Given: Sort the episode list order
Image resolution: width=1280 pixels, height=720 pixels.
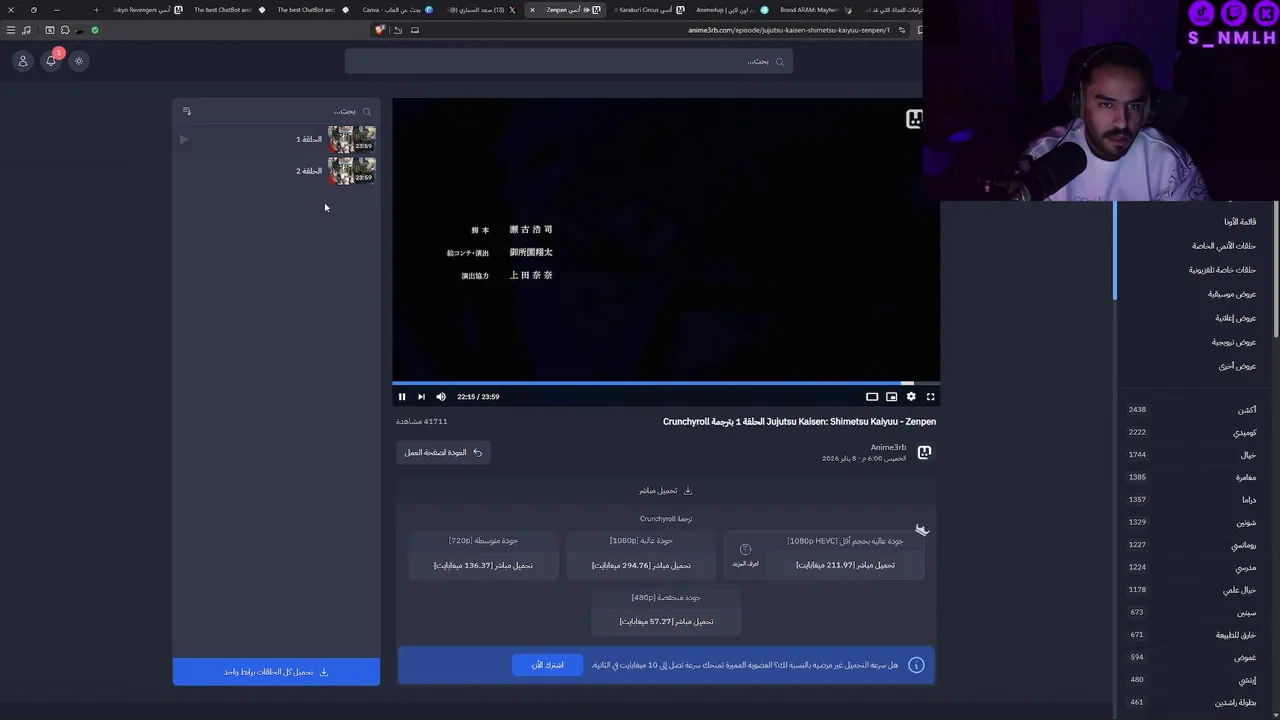Looking at the screenshot, I should point(186,111).
